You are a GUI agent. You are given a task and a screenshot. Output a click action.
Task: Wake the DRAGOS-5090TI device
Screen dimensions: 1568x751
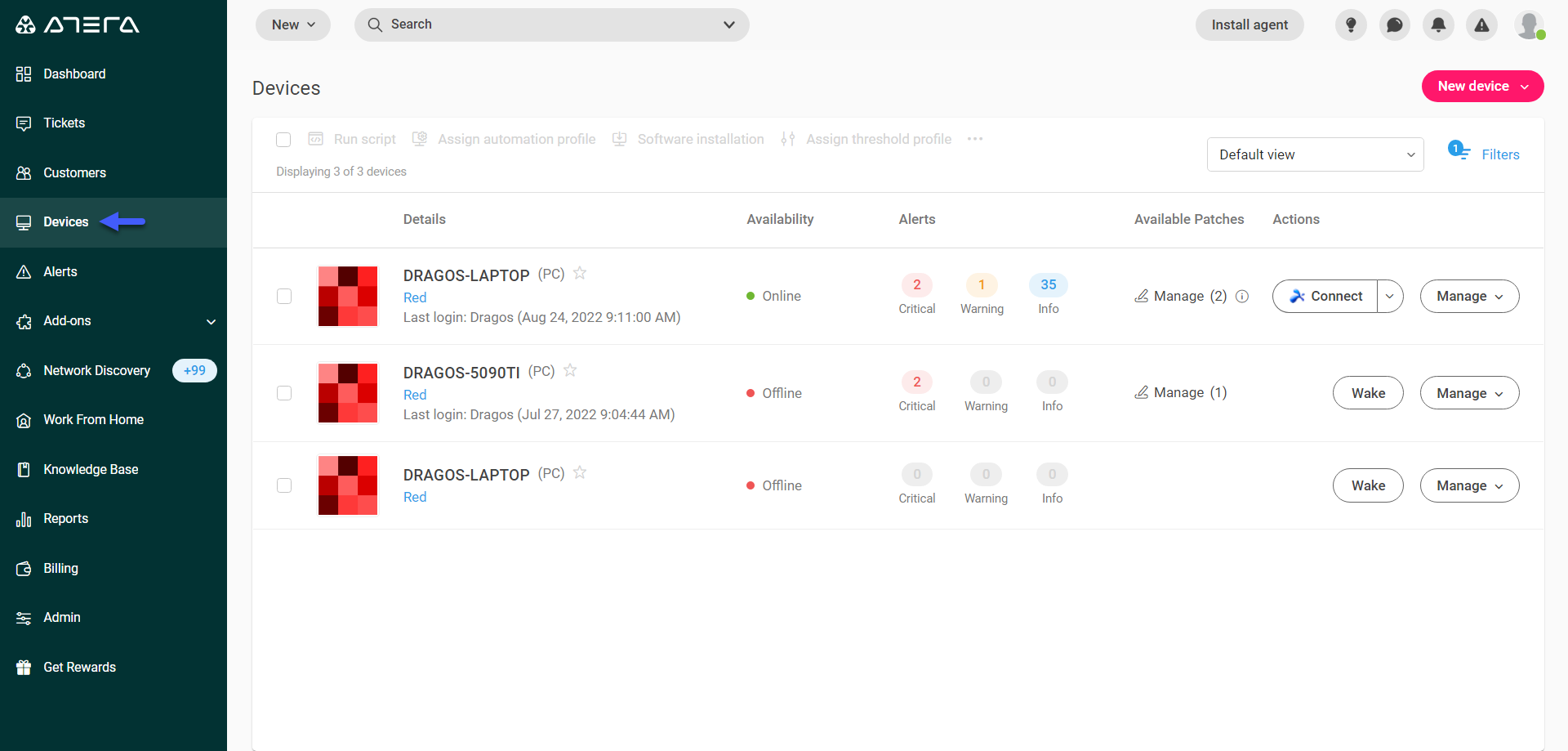pyautogui.click(x=1367, y=393)
